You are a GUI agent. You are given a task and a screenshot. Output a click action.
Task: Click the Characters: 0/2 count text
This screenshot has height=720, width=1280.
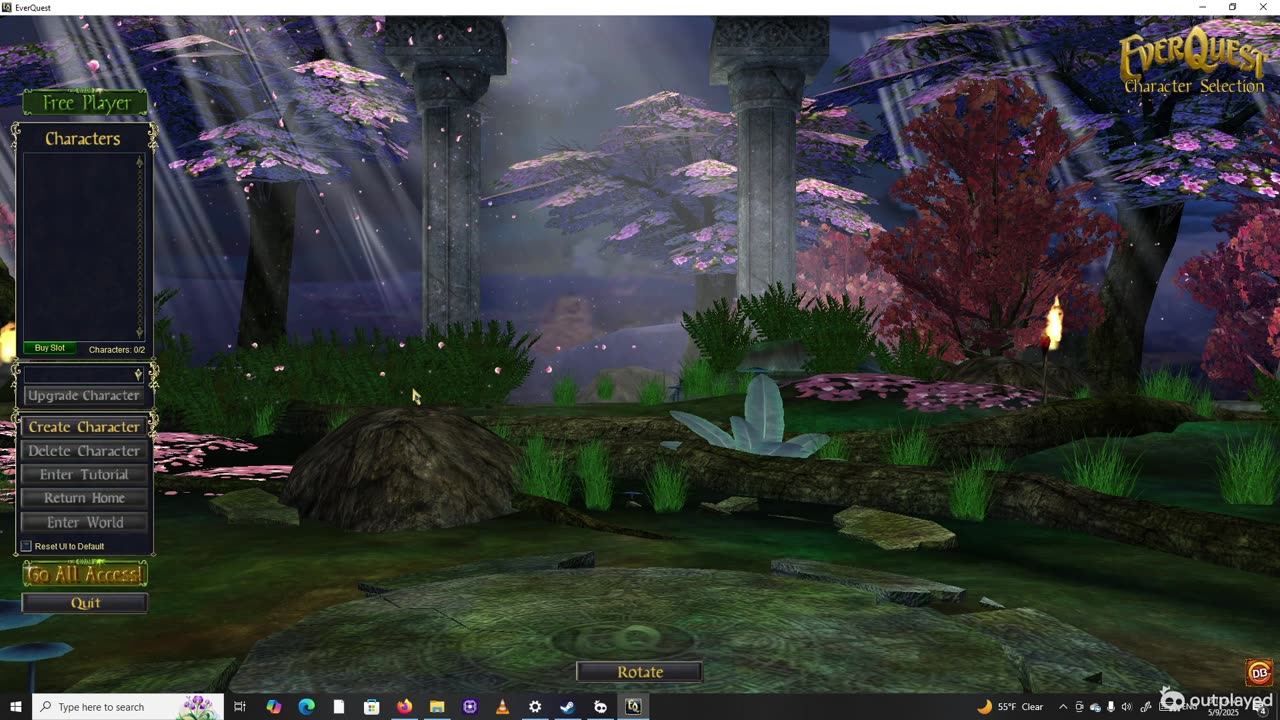pos(117,350)
